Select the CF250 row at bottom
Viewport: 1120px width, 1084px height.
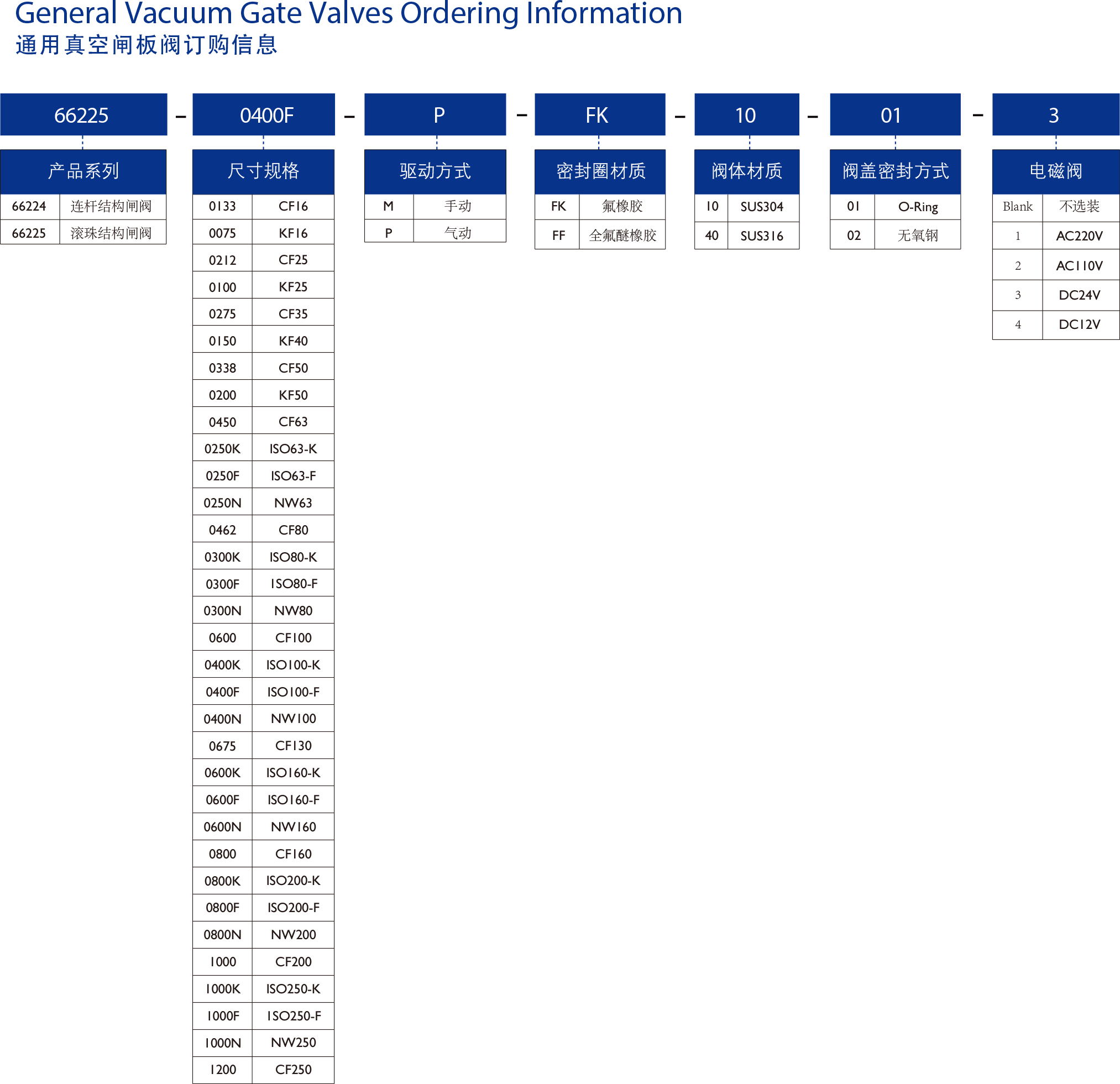[264, 1069]
